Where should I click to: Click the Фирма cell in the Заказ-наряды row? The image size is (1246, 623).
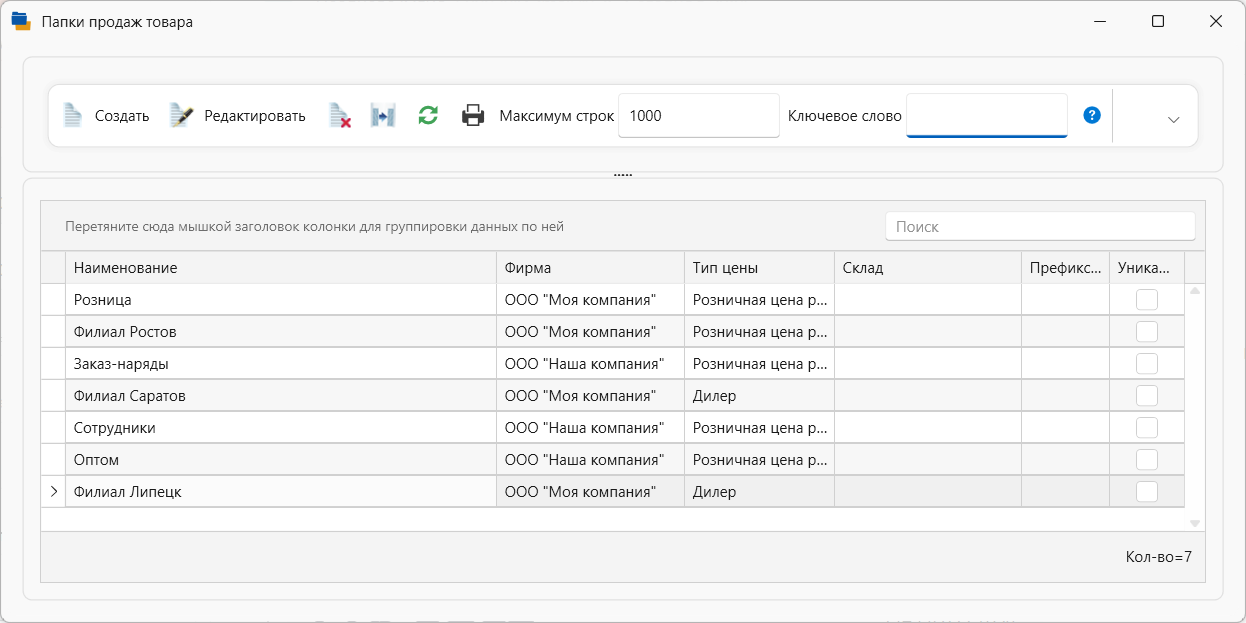point(590,364)
